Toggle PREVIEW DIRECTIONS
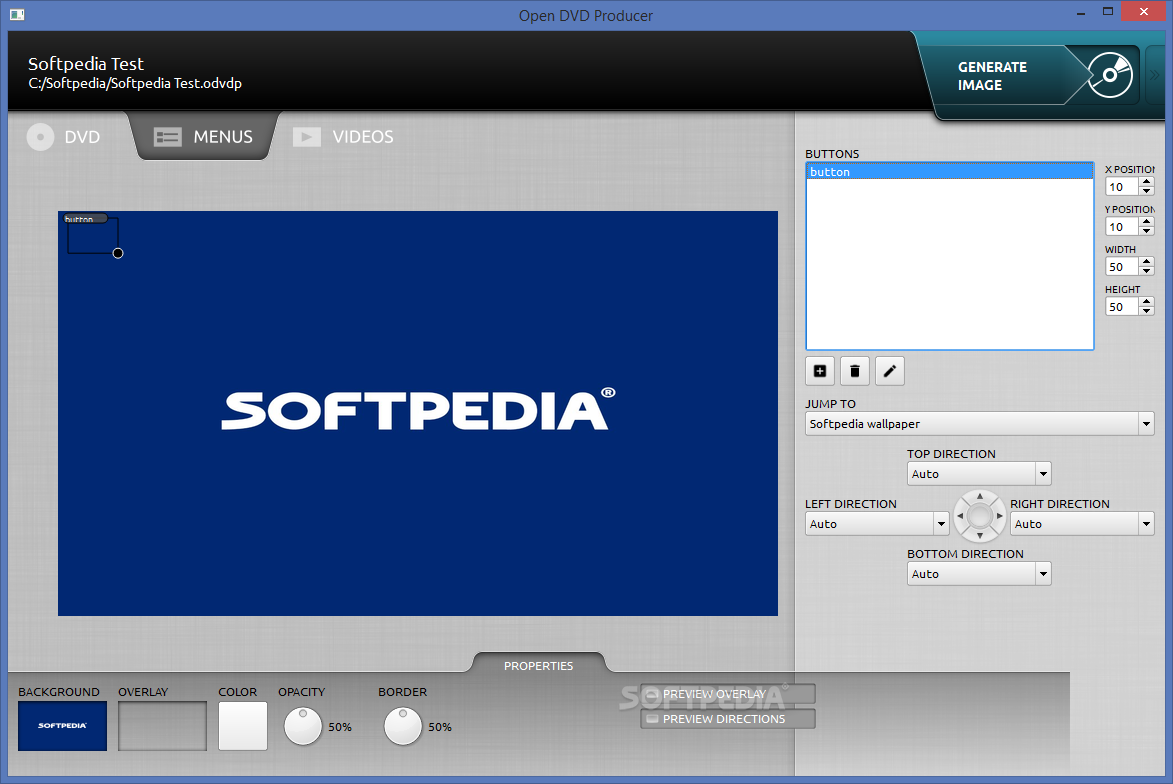 727,719
